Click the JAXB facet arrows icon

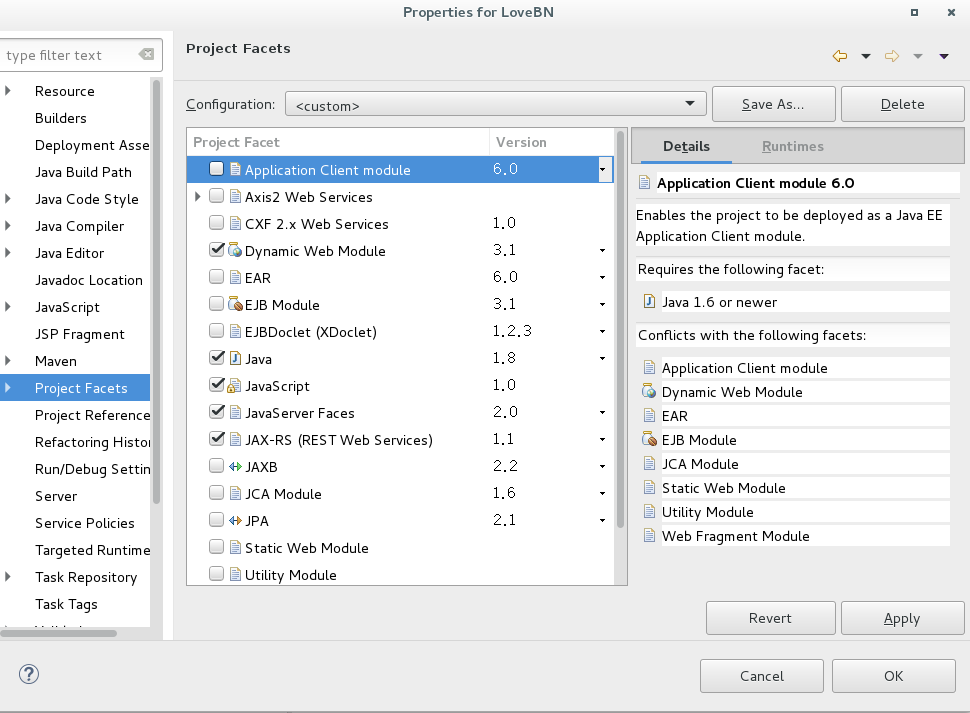tap(235, 467)
